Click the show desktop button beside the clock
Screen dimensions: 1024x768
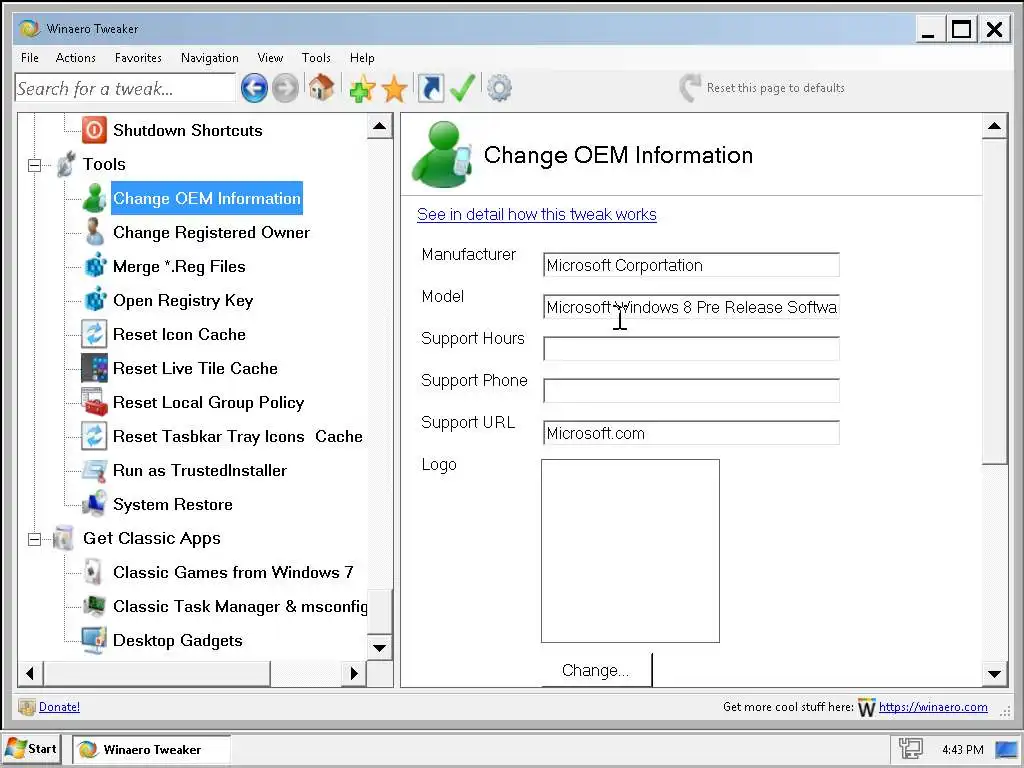click(1006, 749)
